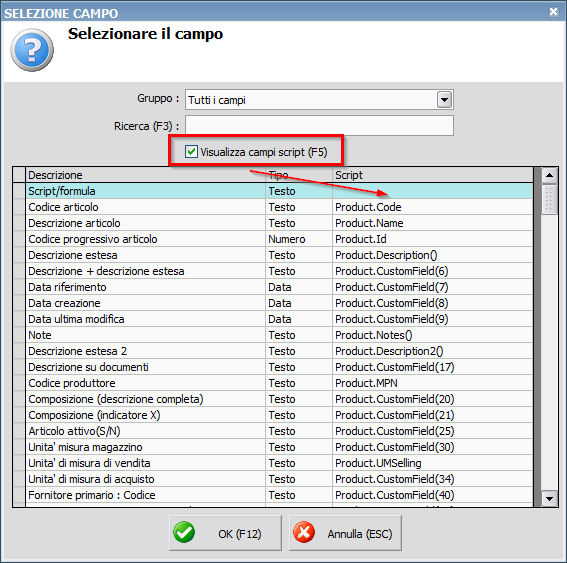Sort by the Descrizione column header
Viewport: 567px width, 563px height.
point(145,175)
